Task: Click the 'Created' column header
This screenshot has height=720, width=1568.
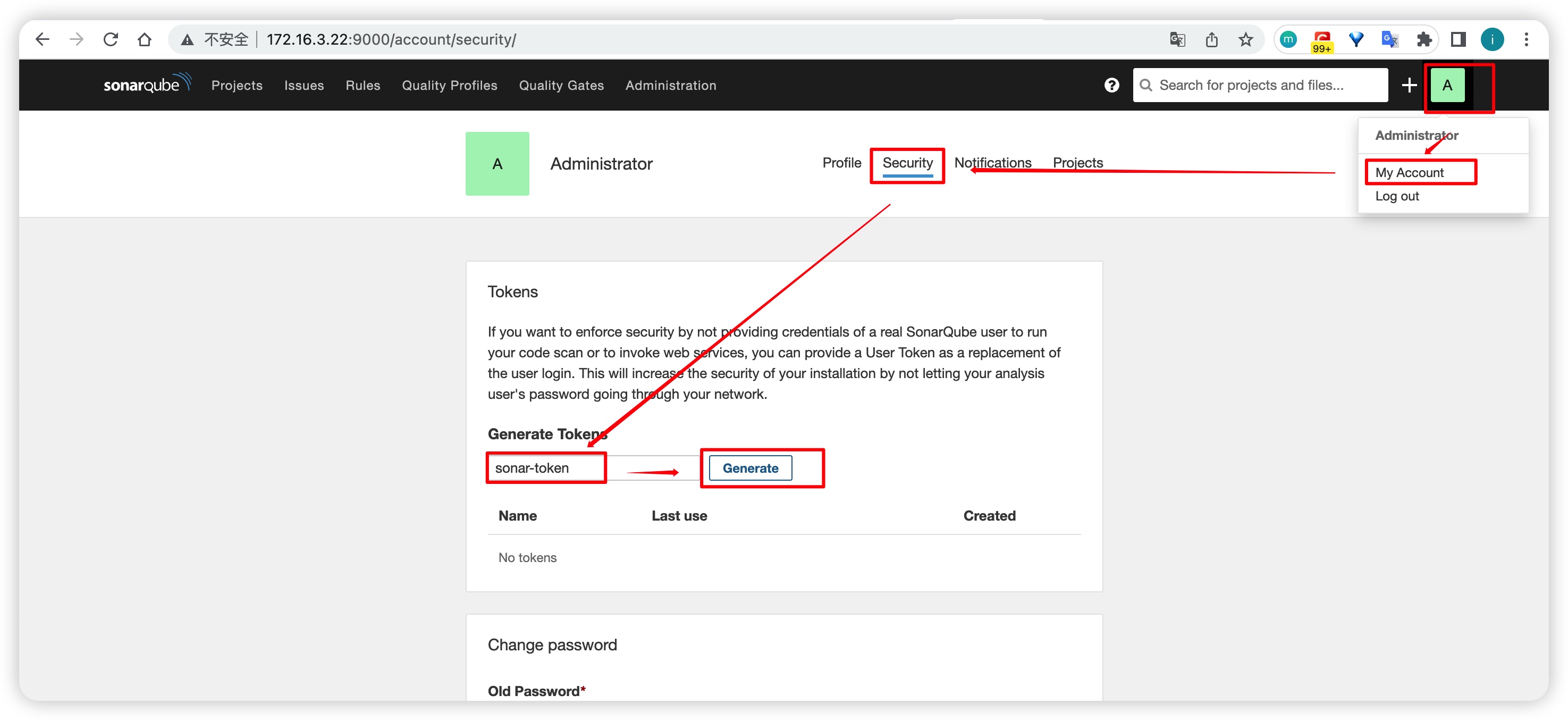Action: click(x=989, y=515)
